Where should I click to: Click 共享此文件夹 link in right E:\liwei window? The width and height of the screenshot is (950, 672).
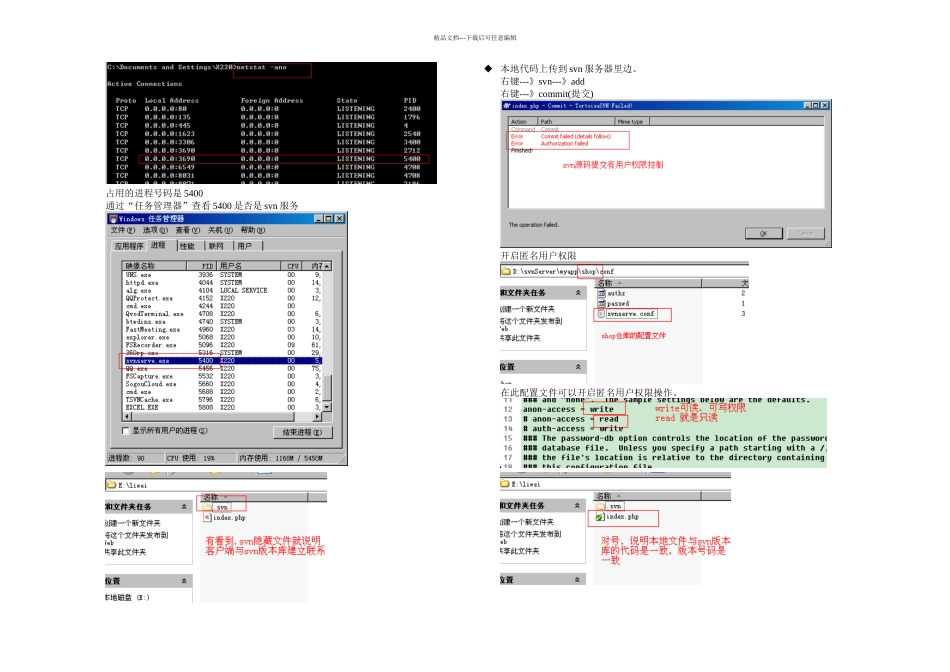[520, 551]
